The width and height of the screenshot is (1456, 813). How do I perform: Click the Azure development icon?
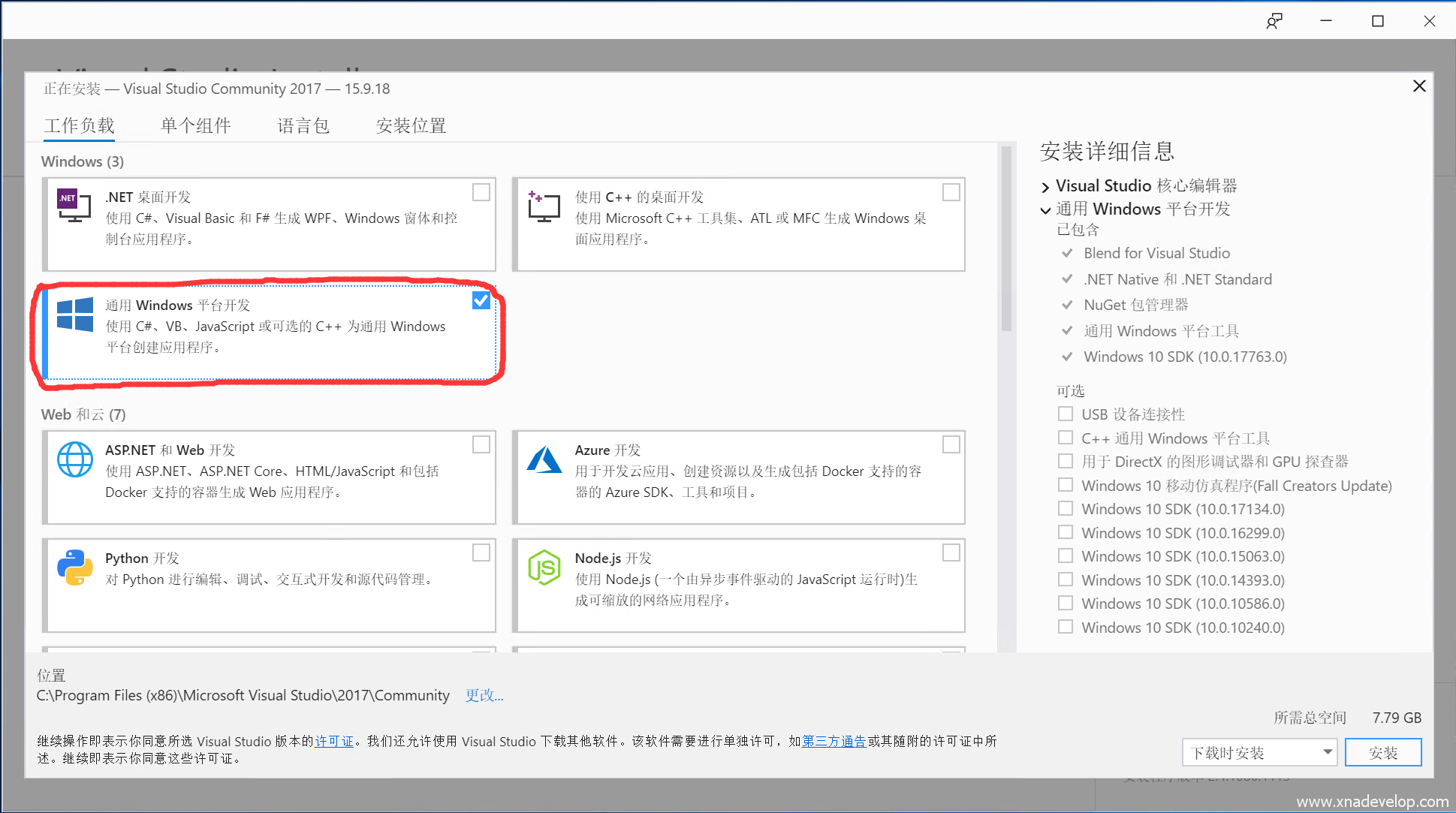click(544, 459)
